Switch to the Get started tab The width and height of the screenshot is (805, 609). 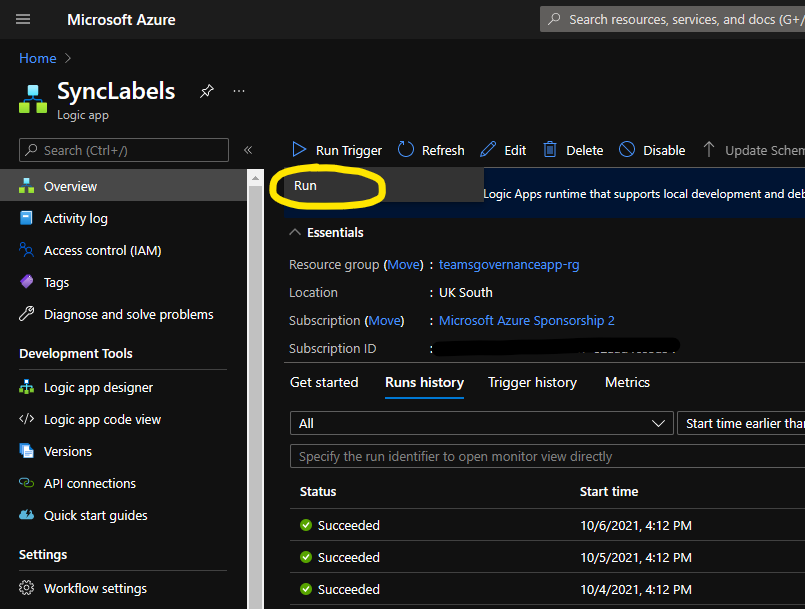(324, 383)
